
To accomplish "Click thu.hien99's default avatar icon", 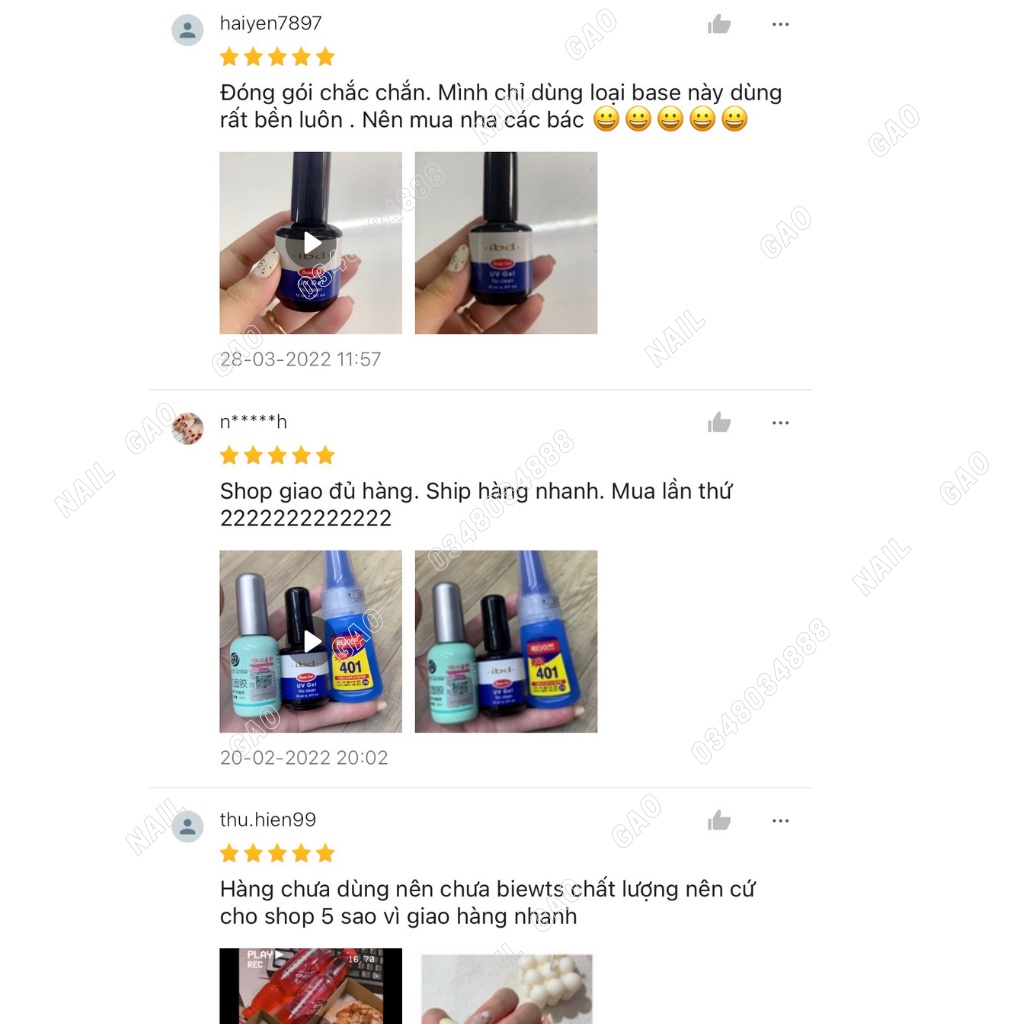I will click(x=187, y=827).
